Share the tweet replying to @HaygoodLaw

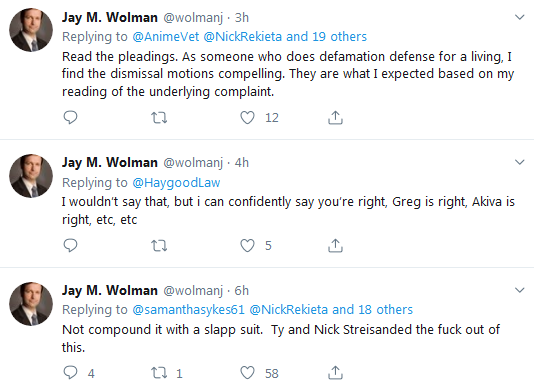[x=335, y=245]
